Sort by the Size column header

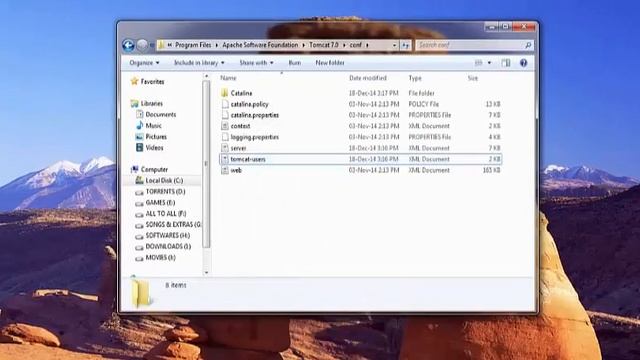click(x=473, y=78)
